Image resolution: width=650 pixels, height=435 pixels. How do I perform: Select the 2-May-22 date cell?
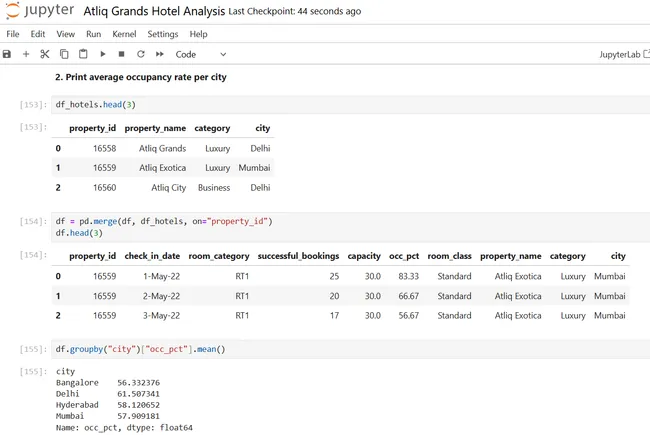161,296
